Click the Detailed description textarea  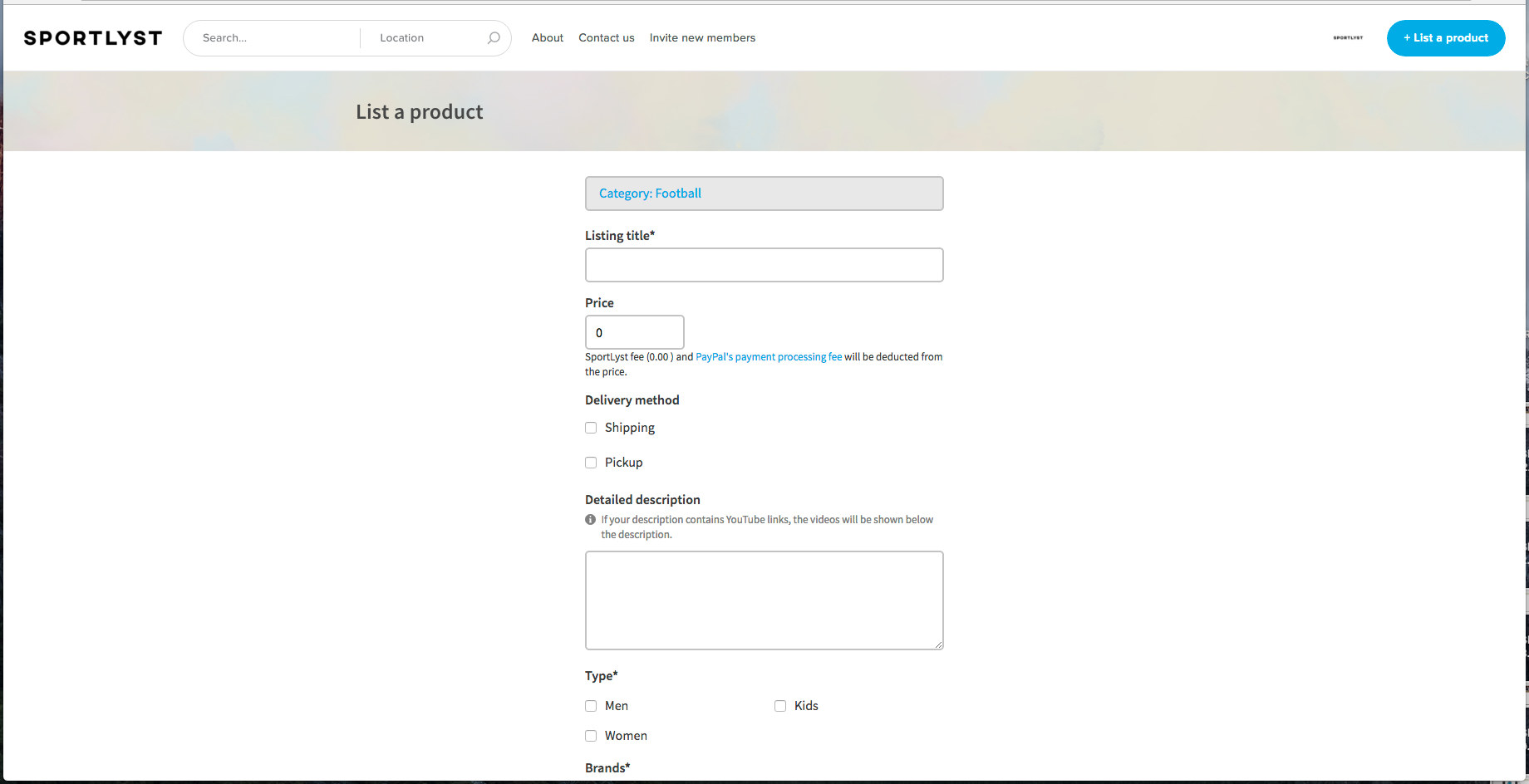pos(764,600)
